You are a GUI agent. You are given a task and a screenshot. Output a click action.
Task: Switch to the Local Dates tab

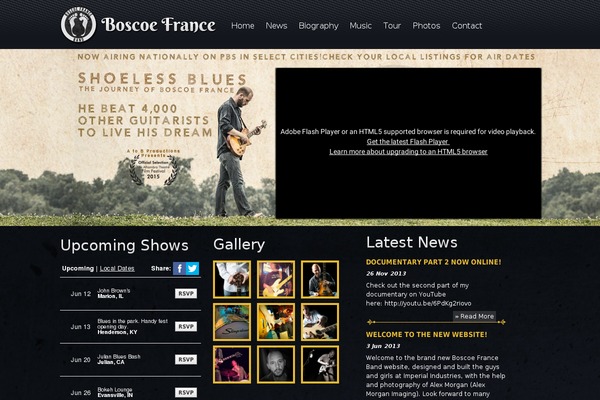coord(117,268)
